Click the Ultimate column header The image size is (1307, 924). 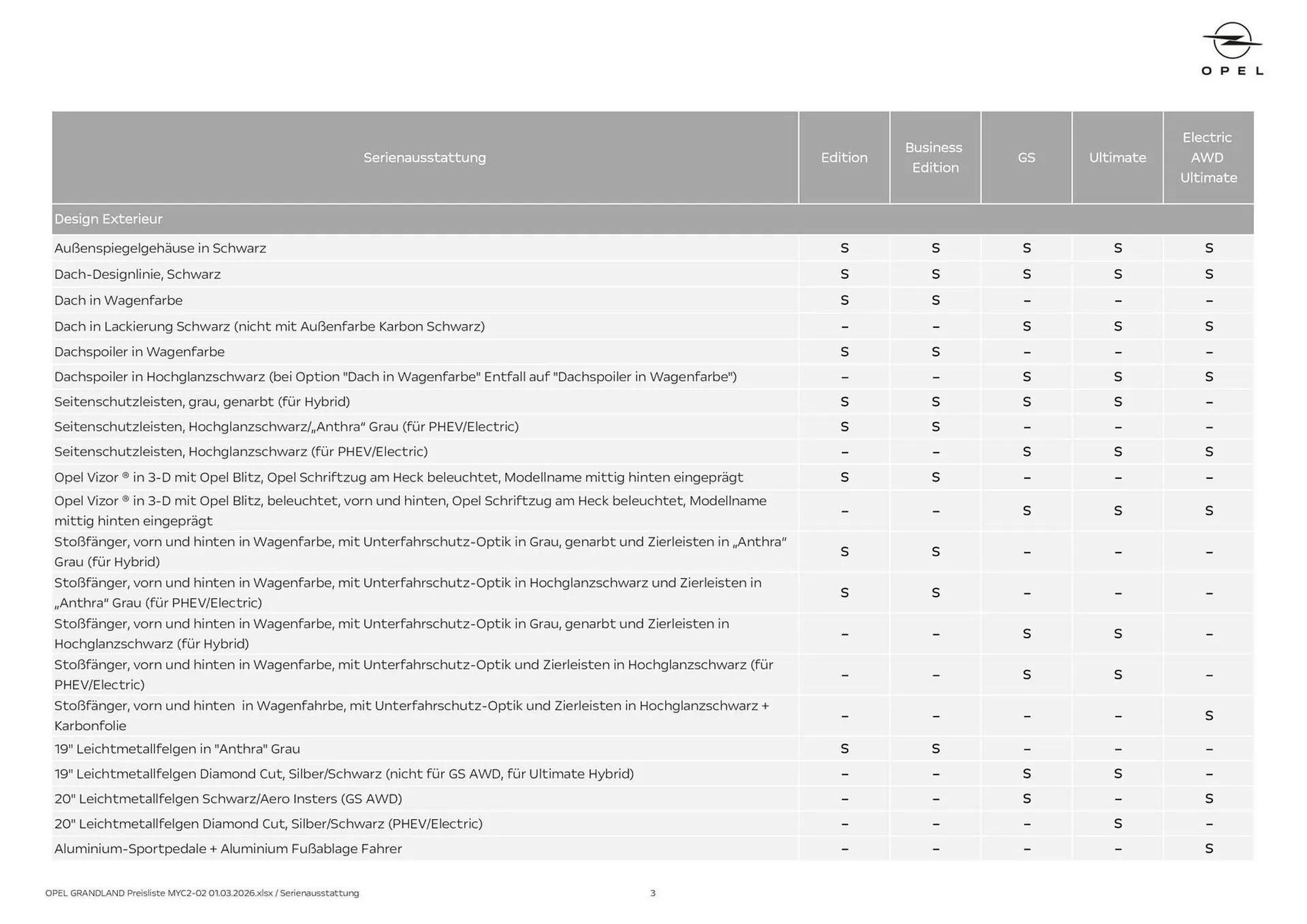click(x=1117, y=158)
